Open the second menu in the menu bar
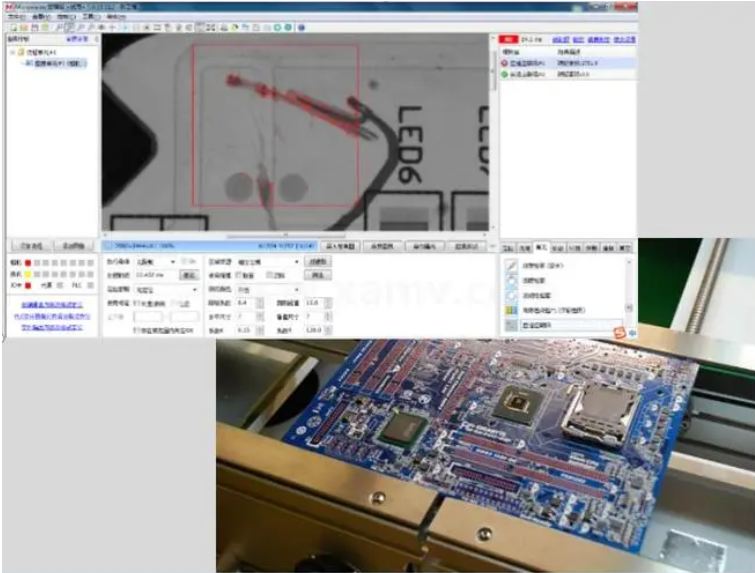Image resolution: width=755 pixels, height=573 pixels. (x=41, y=16)
